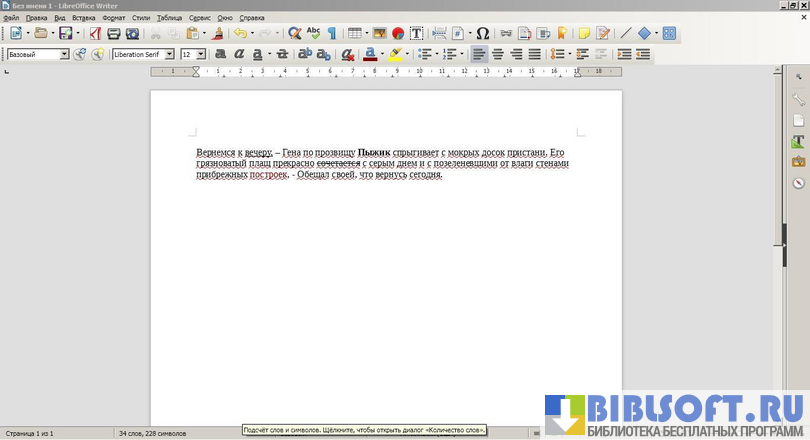The image size is (810, 440).
Task: Export document directly as PDF
Action: [96, 34]
